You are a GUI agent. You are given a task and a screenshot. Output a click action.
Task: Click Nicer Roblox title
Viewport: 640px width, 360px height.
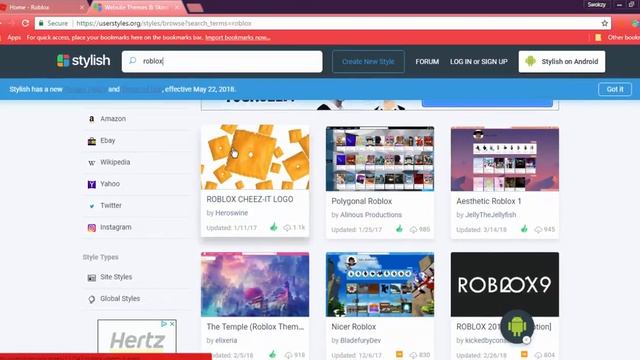[354, 327]
